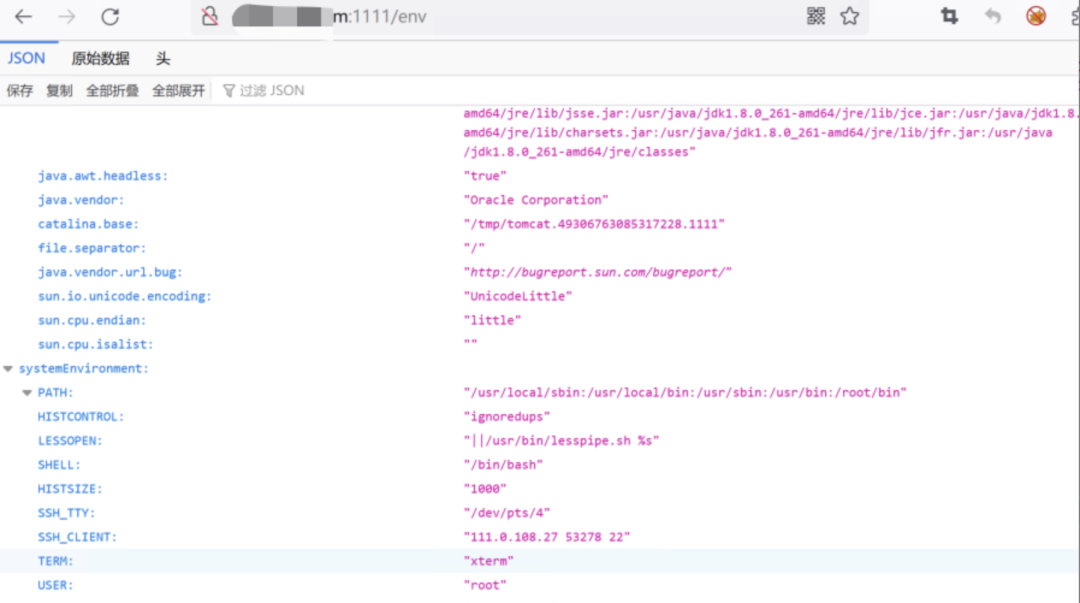Click the "Oracle Corporation" value
The image size is (1080, 603).
(x=536, y=200)
